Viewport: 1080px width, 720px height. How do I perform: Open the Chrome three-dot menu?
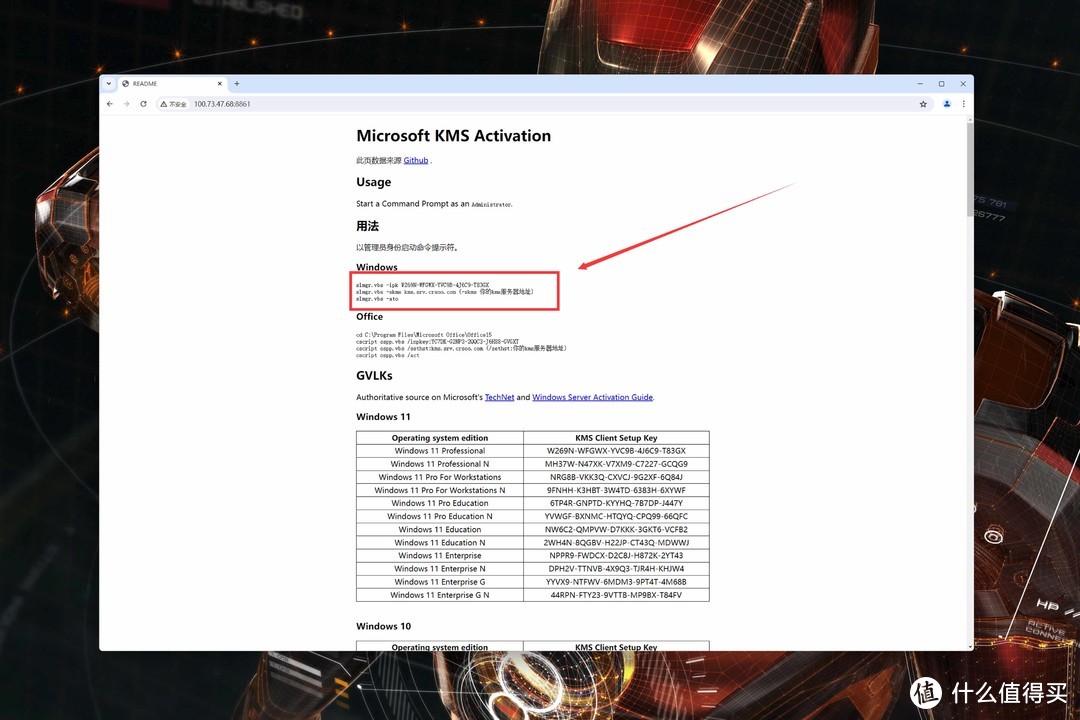(963, 104)
